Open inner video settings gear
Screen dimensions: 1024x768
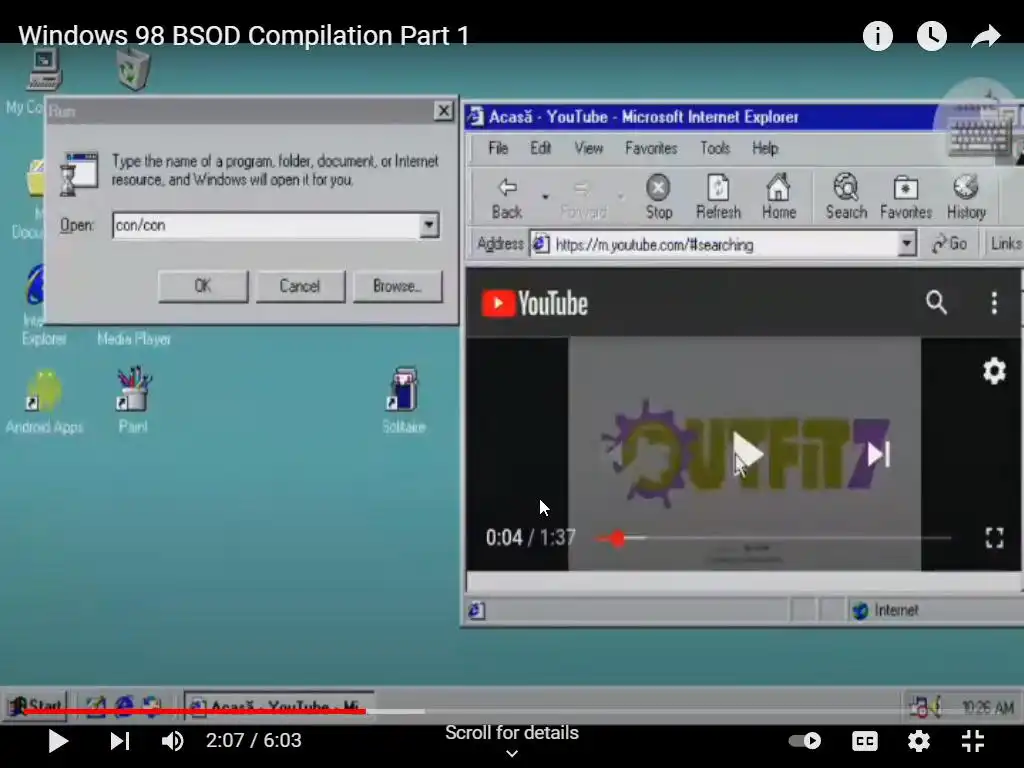994,371
